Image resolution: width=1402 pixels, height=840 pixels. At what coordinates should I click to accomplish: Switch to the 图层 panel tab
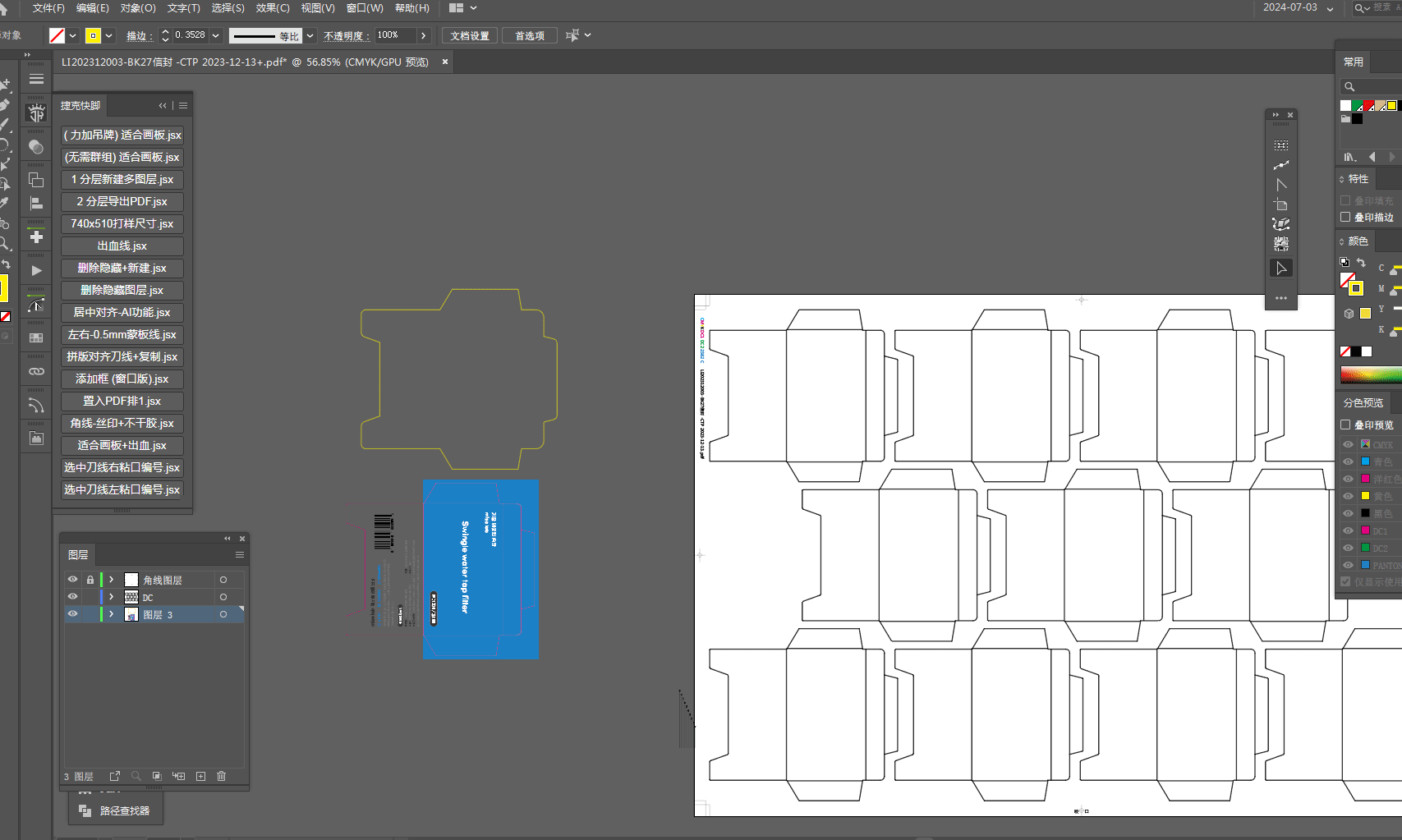78,555
